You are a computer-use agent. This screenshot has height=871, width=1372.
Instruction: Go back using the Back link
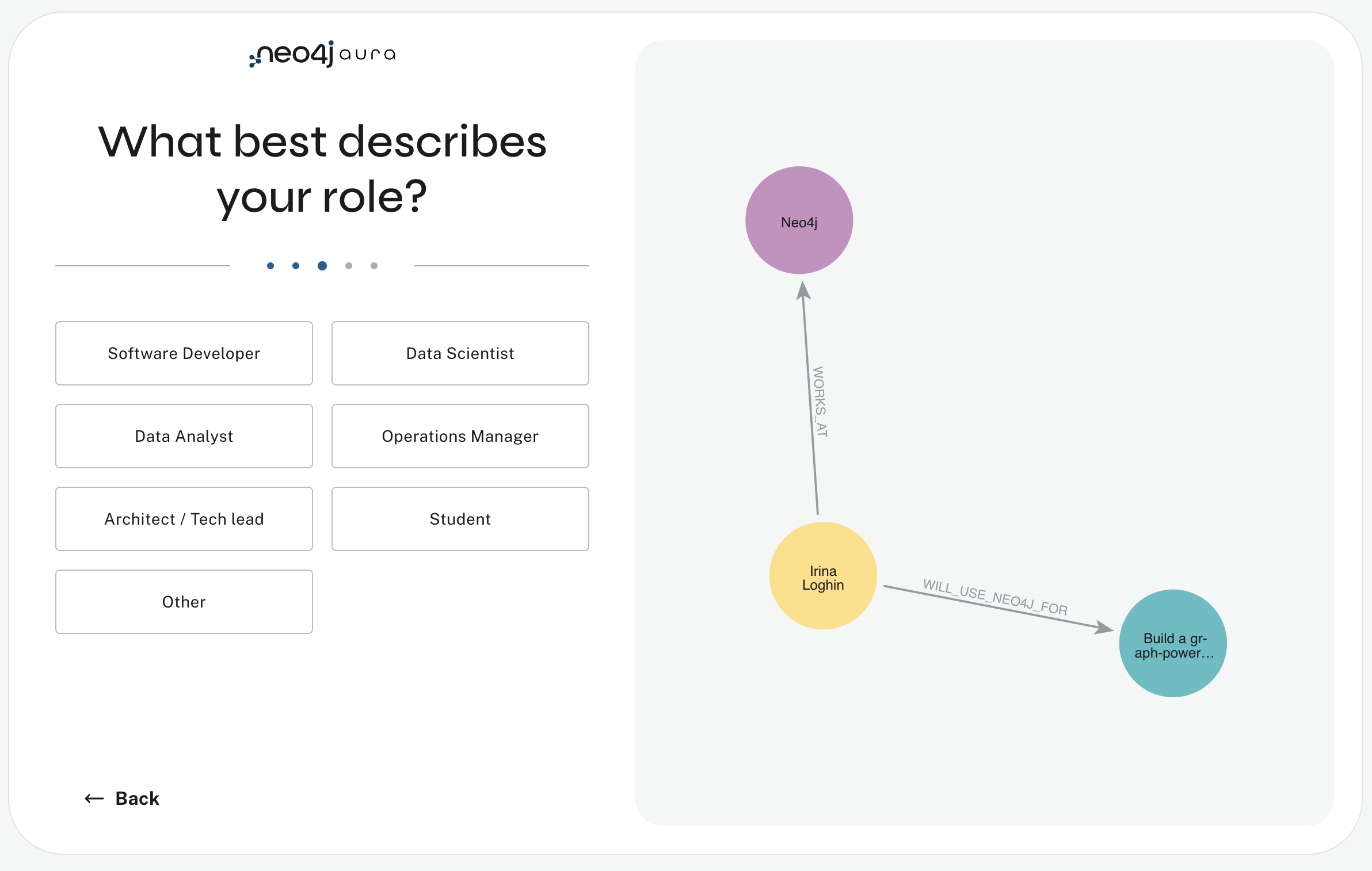137,799
